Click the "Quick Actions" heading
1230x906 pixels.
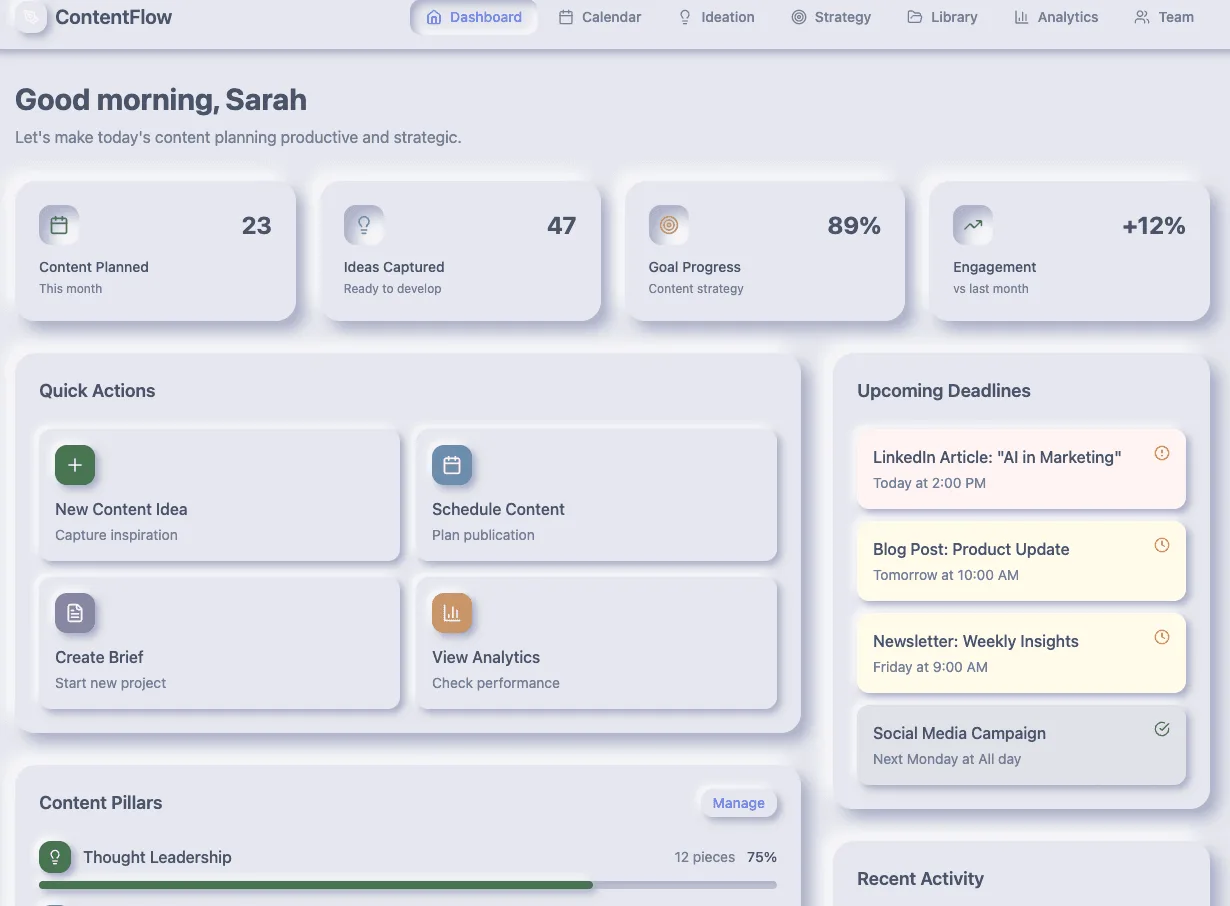(x=97, y=391)
